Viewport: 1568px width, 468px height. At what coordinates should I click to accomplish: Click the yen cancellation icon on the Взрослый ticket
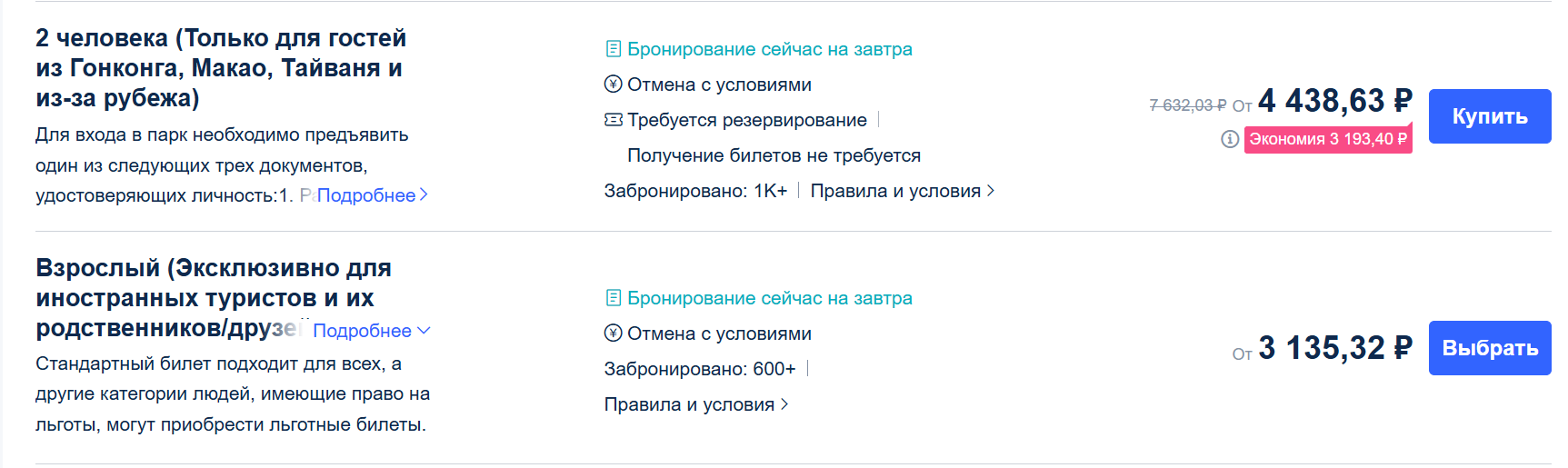point(614,334)
